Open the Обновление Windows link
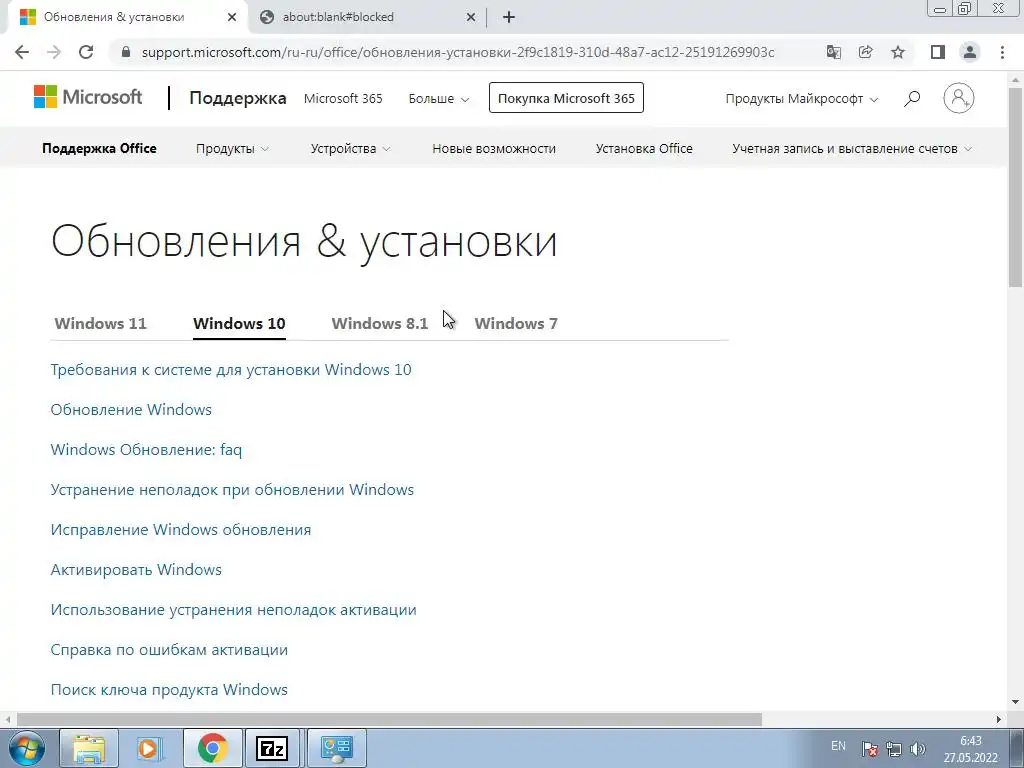 tap(131, 409)
